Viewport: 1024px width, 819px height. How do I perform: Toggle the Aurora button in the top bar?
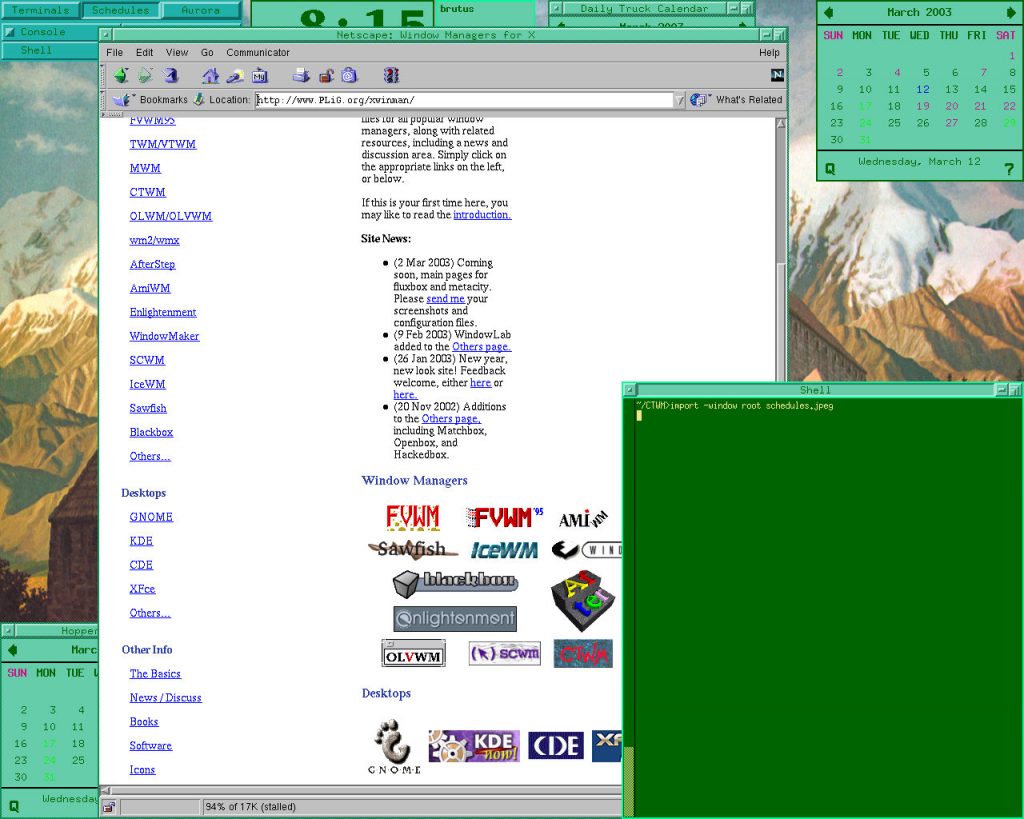(x=200, y=9)
